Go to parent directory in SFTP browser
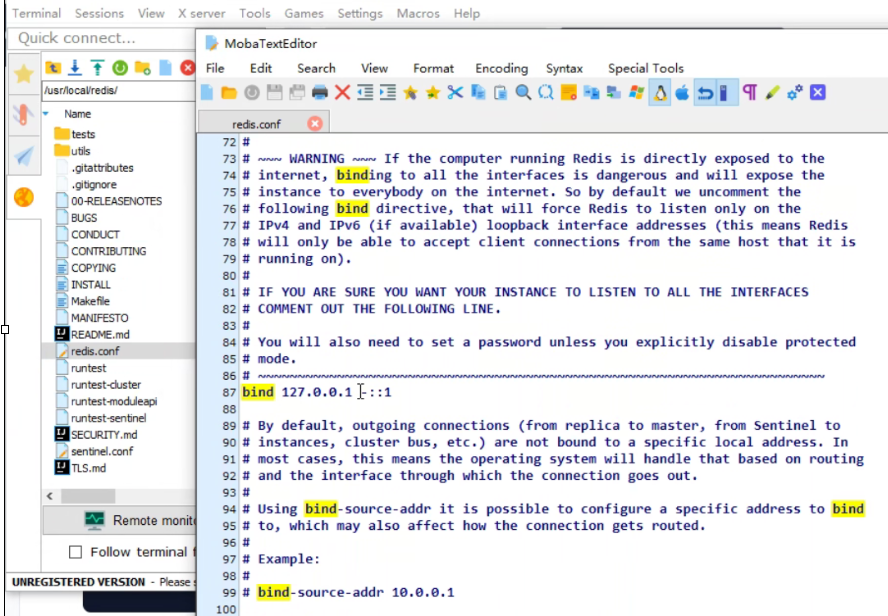Screen dimensions: 888x616 pos(53,68)
